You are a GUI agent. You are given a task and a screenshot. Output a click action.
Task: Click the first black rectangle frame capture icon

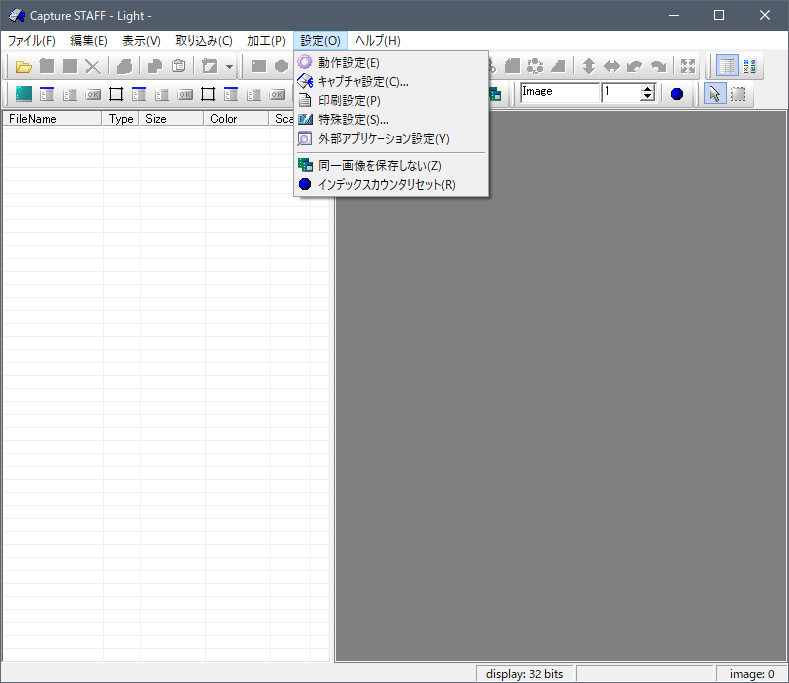(x=116, y=94)
